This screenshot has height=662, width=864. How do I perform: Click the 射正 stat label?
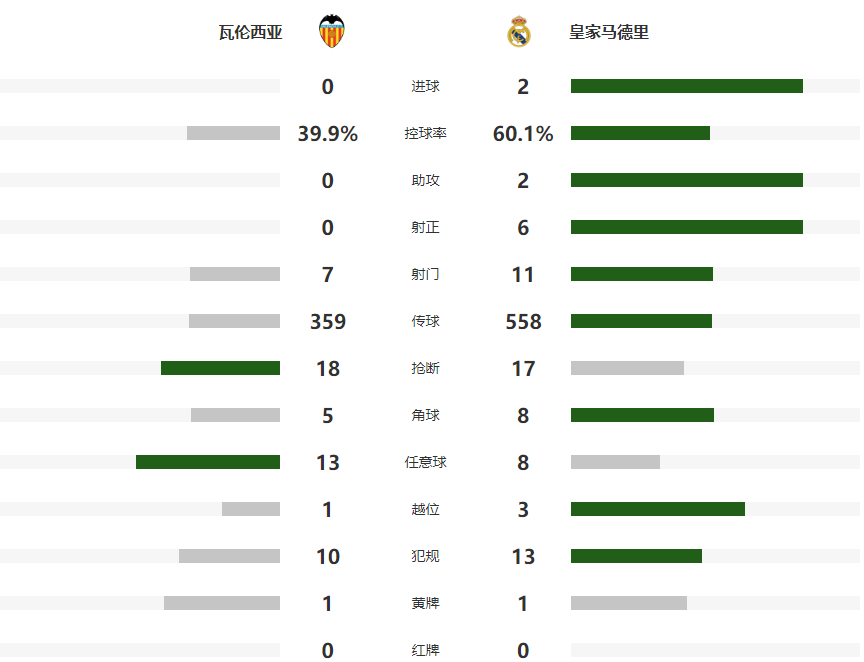tap(425, 228)
